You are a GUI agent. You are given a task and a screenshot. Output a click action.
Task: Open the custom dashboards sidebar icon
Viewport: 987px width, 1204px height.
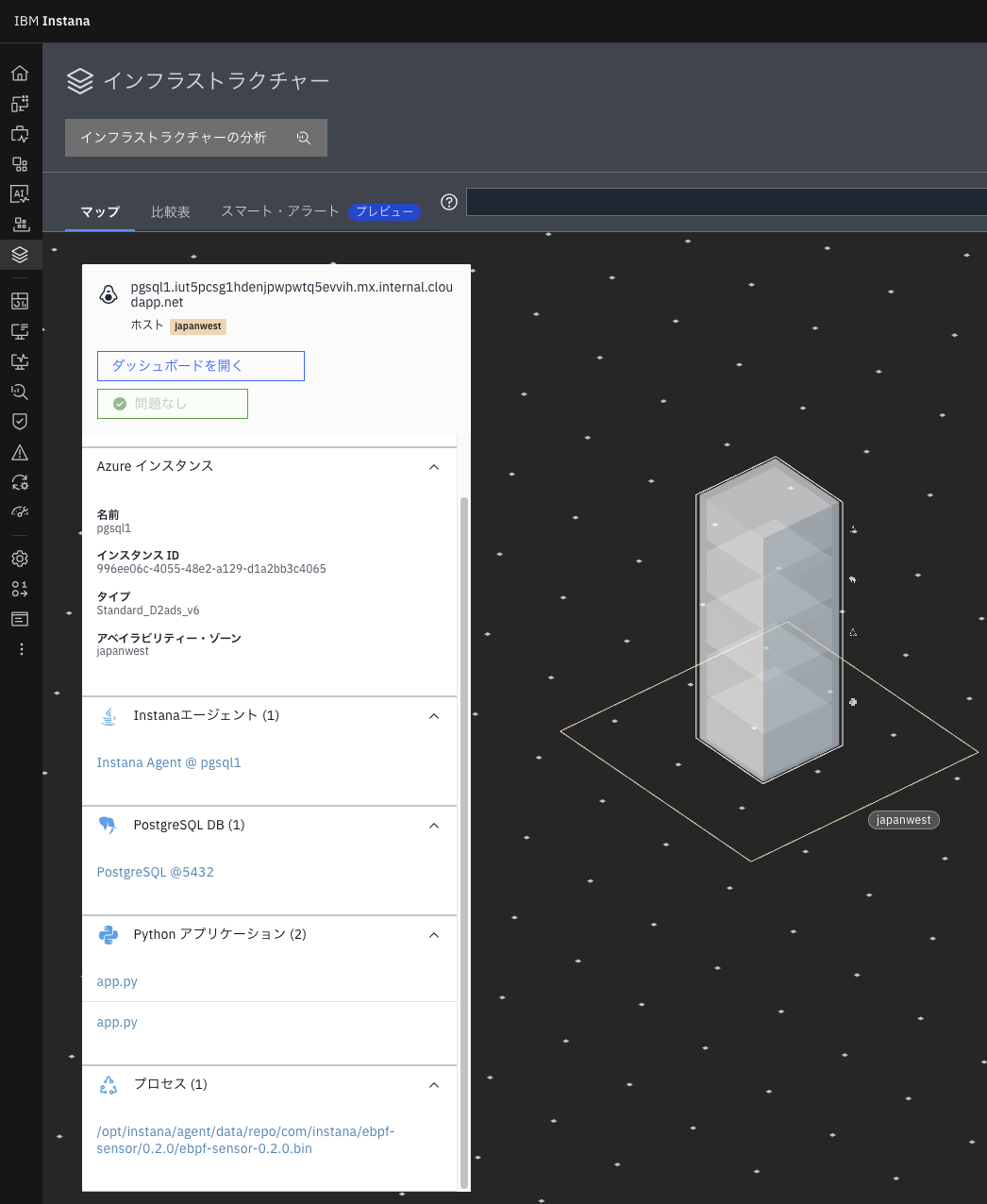point(20,301)
